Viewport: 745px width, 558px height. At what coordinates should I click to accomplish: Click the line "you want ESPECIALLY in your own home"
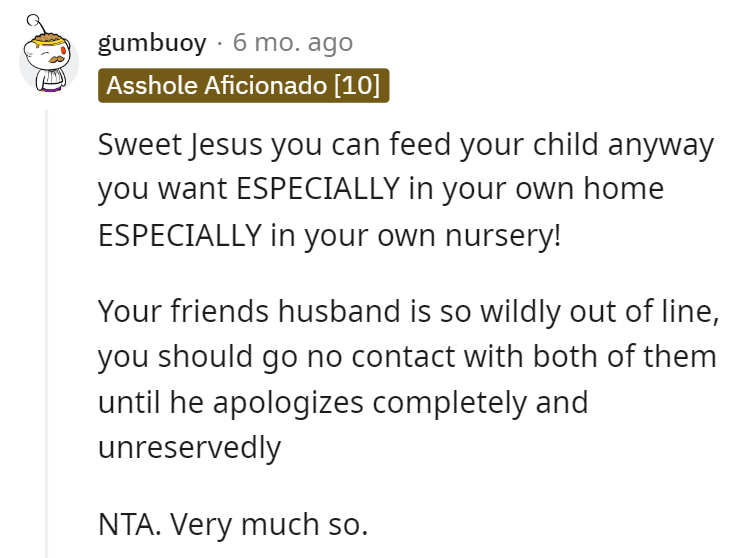tap(380, 188)
